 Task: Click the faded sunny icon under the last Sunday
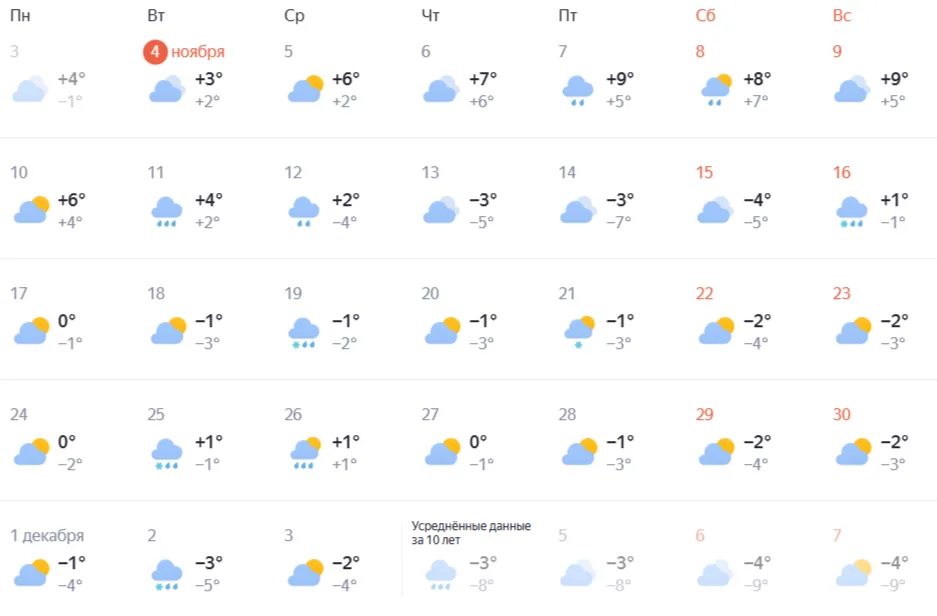pos(851,573)
